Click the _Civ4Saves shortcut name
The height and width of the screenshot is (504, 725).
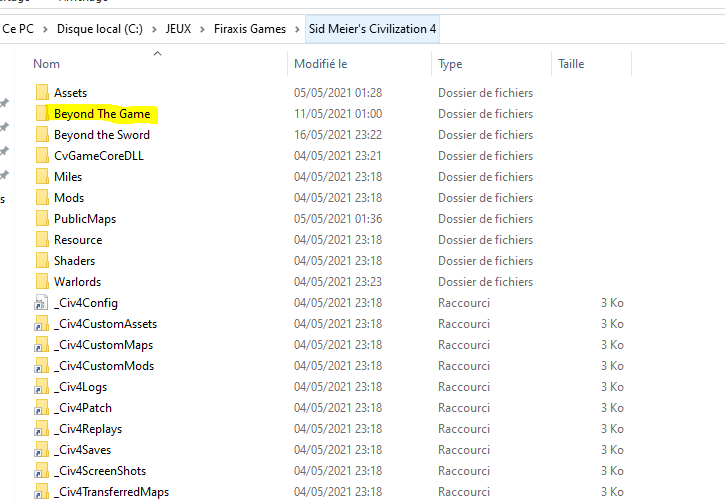click(x=82, y=449)
